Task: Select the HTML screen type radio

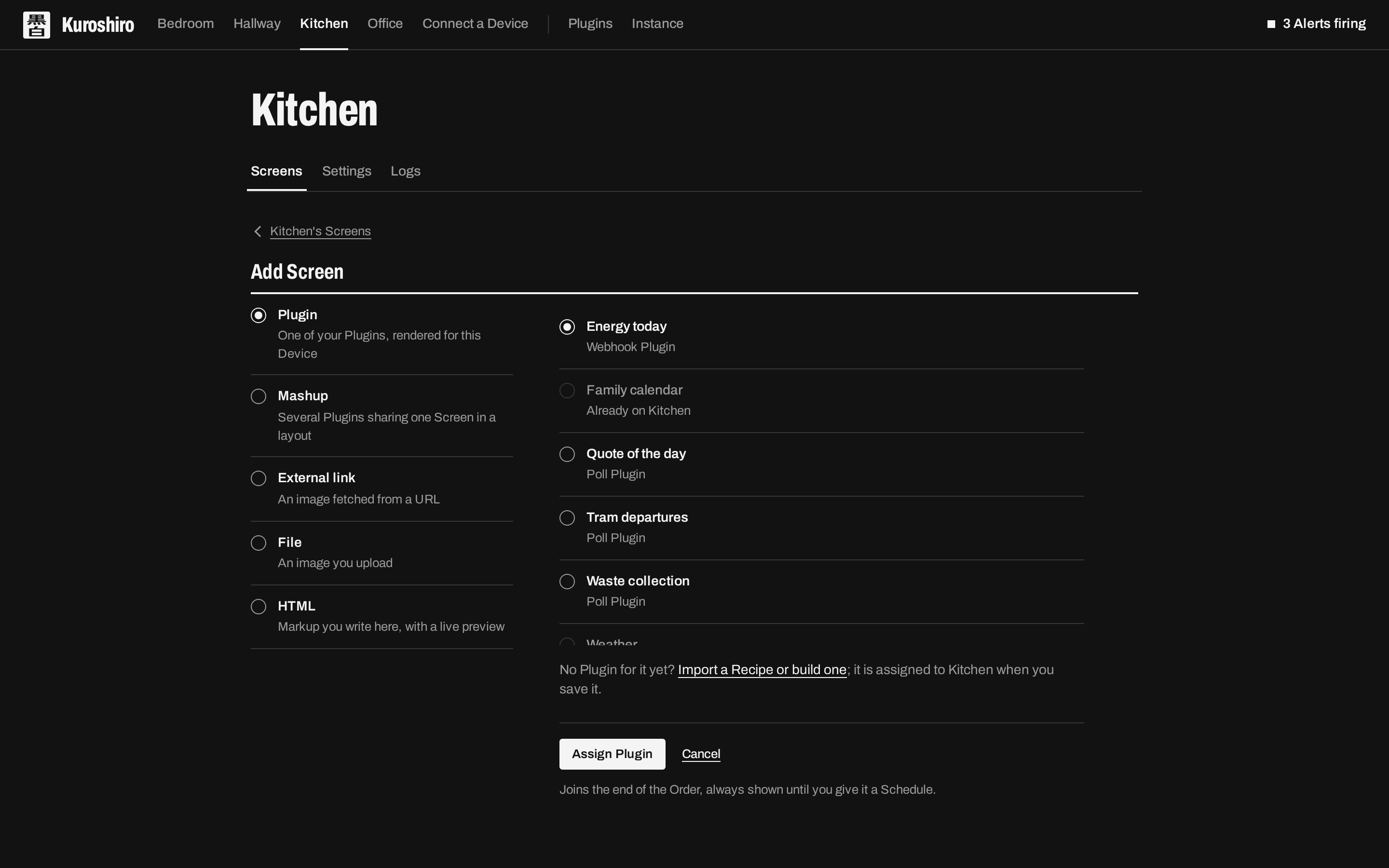Action: pos(259,607)
